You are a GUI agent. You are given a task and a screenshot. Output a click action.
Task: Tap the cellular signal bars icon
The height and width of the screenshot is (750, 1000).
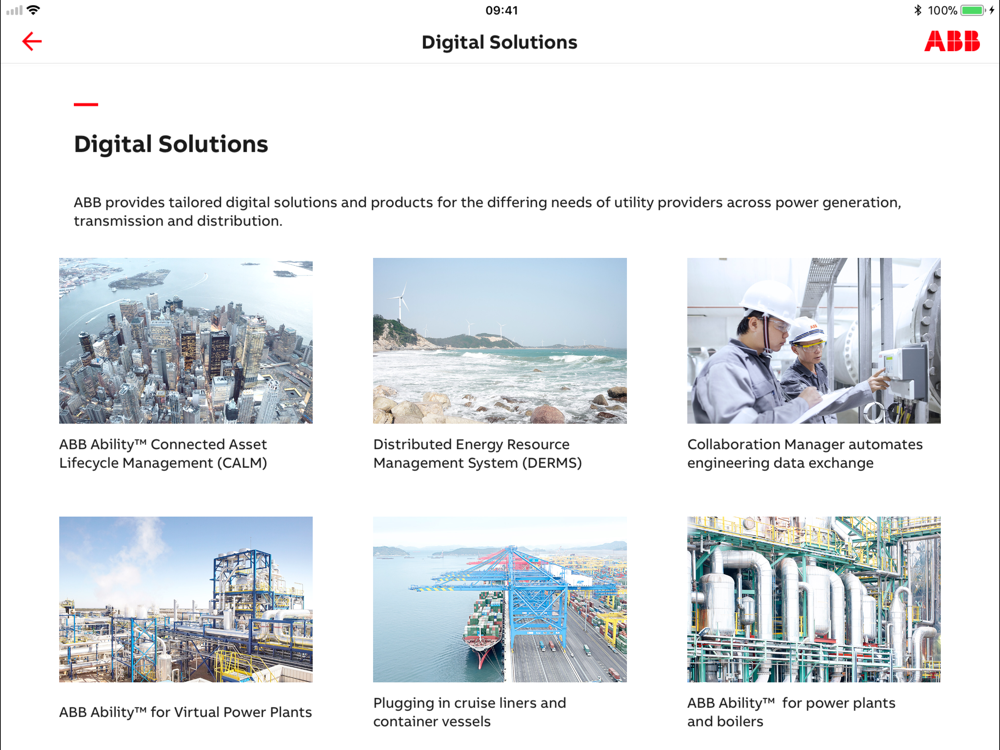pyautogui.click(x=14, y=10)
